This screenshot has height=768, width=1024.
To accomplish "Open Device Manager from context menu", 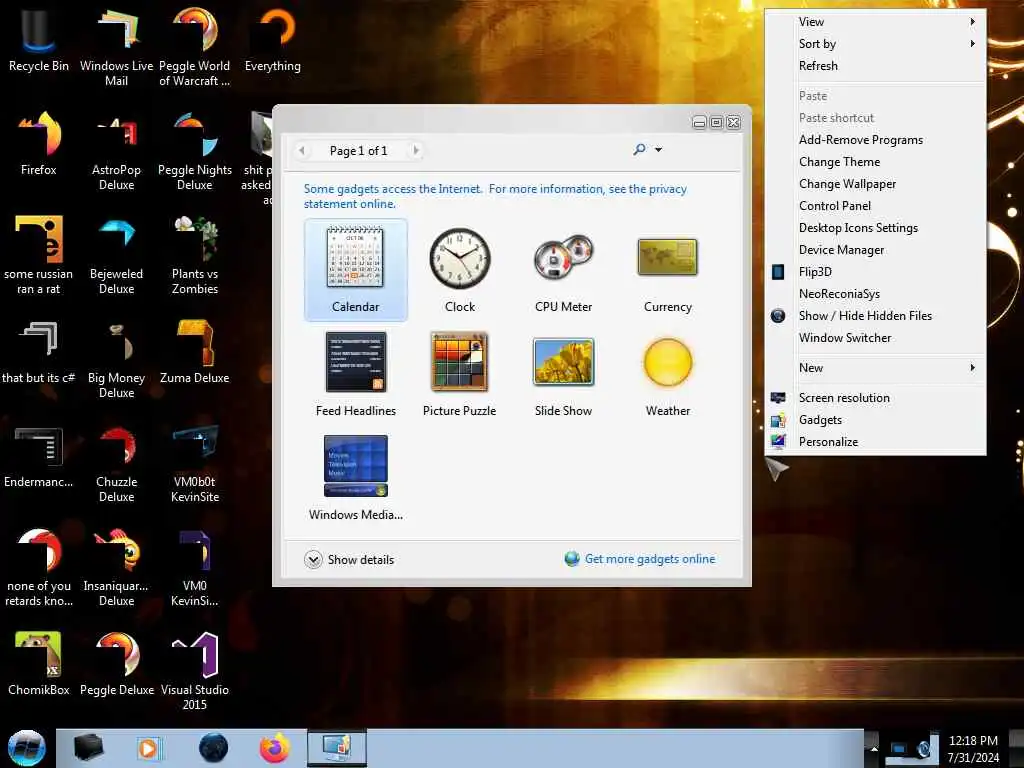I will click(x=875, y=250).
